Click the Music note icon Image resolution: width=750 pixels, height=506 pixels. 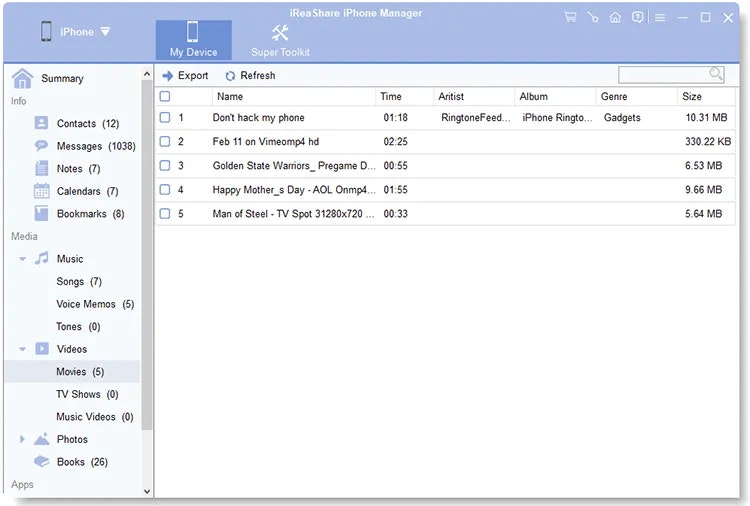[42, 258]
